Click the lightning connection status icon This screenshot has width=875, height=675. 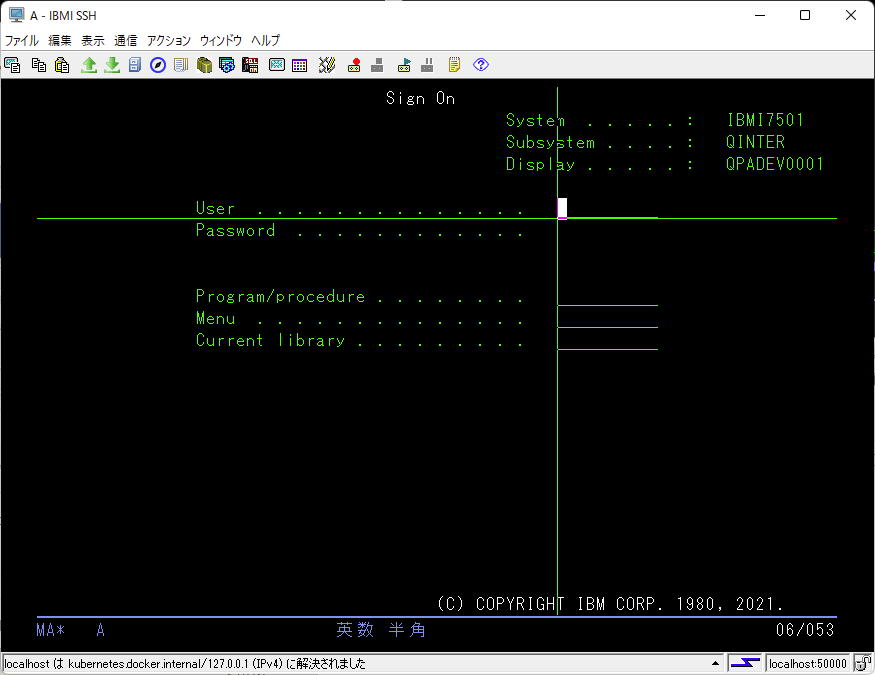coord(746,663)
